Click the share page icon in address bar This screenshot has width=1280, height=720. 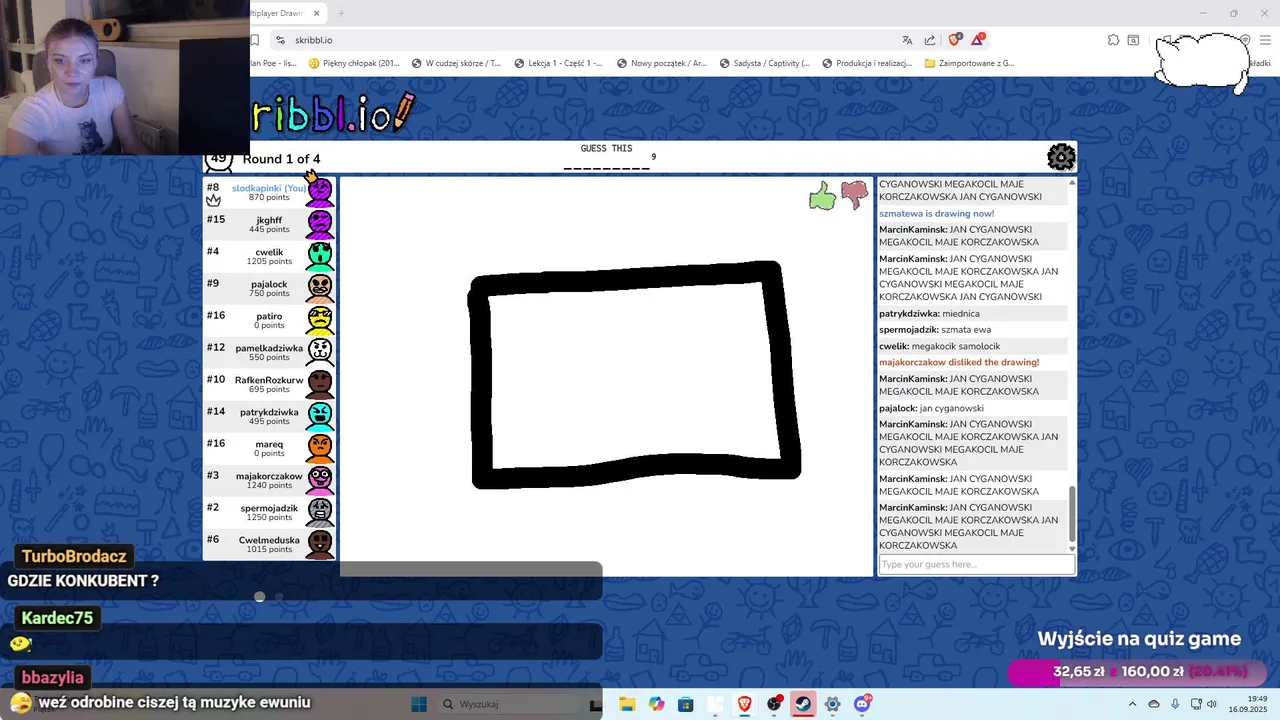pos(930,40)
